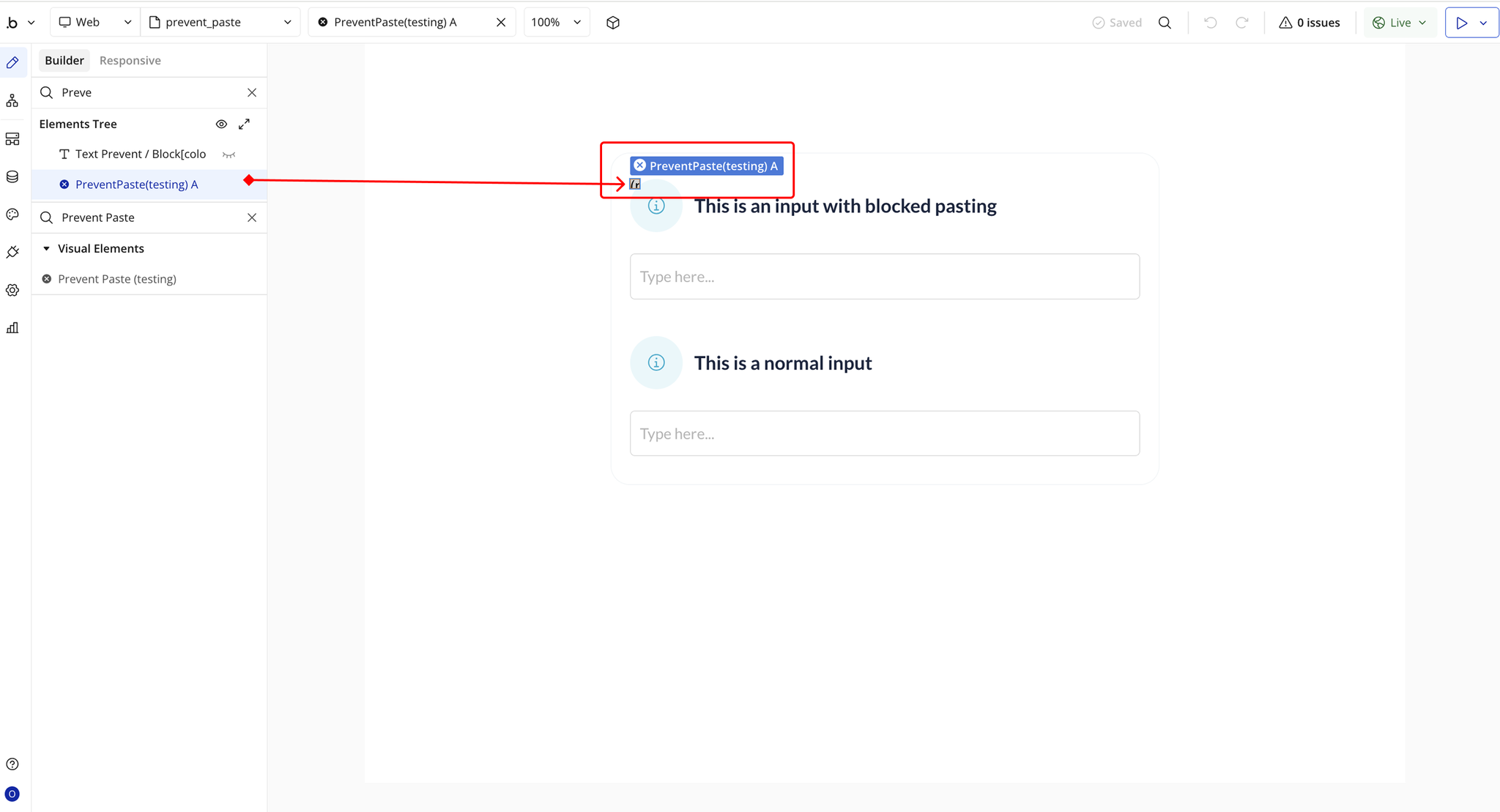The image size is (1500, 812).
Task: Click the search magnifier in top bar
Action: click(1165, 23)
